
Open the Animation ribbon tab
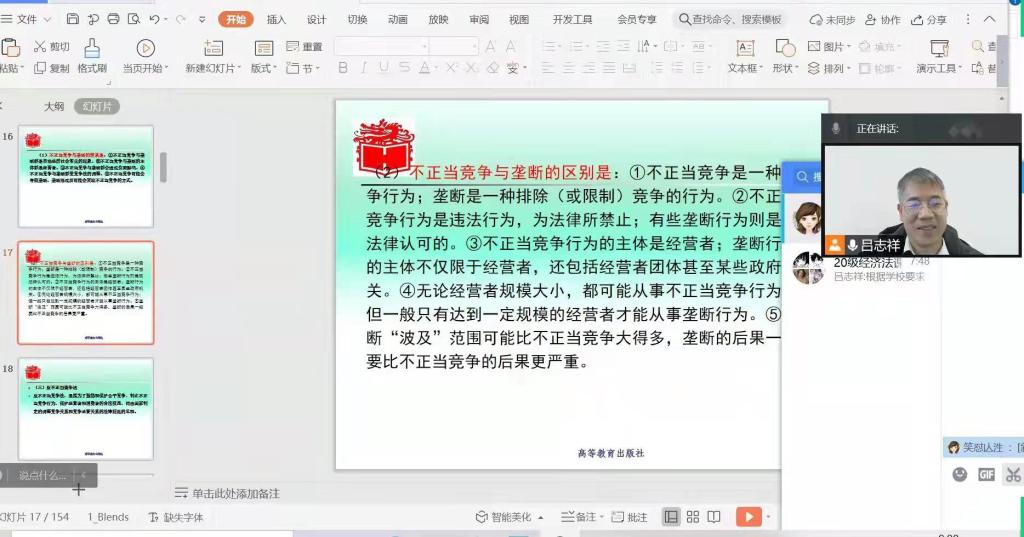(397, 19)
